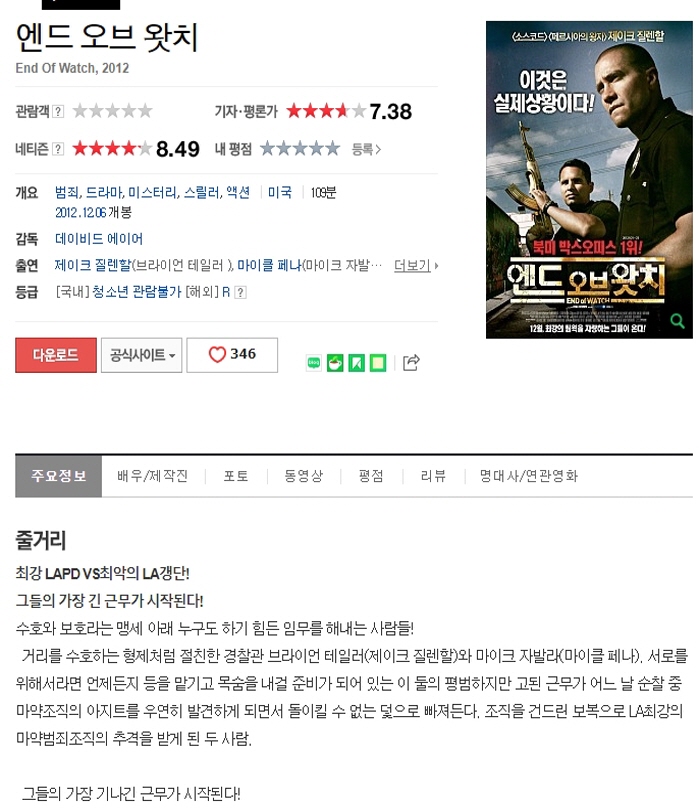Click the magnifier icon on the poster
The height and width of the screenshot is (811, 699).
pyautogui.click(x=677, y=321)
